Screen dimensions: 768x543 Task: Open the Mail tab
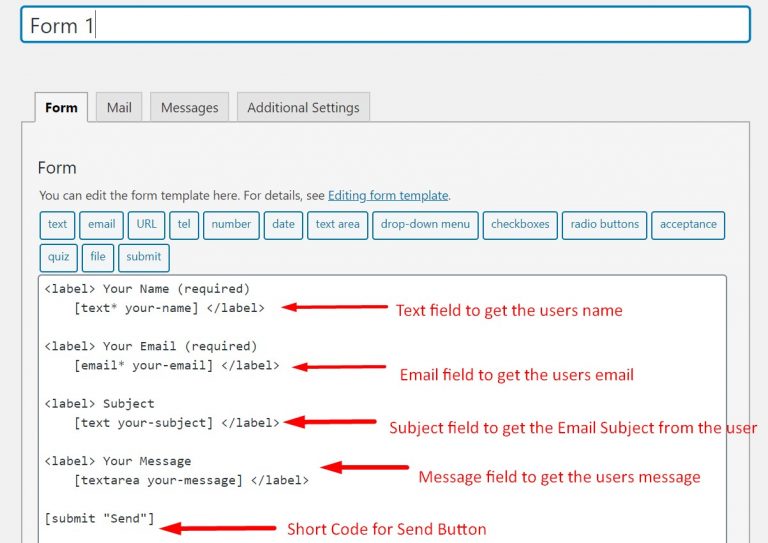(x=119, y=107)
